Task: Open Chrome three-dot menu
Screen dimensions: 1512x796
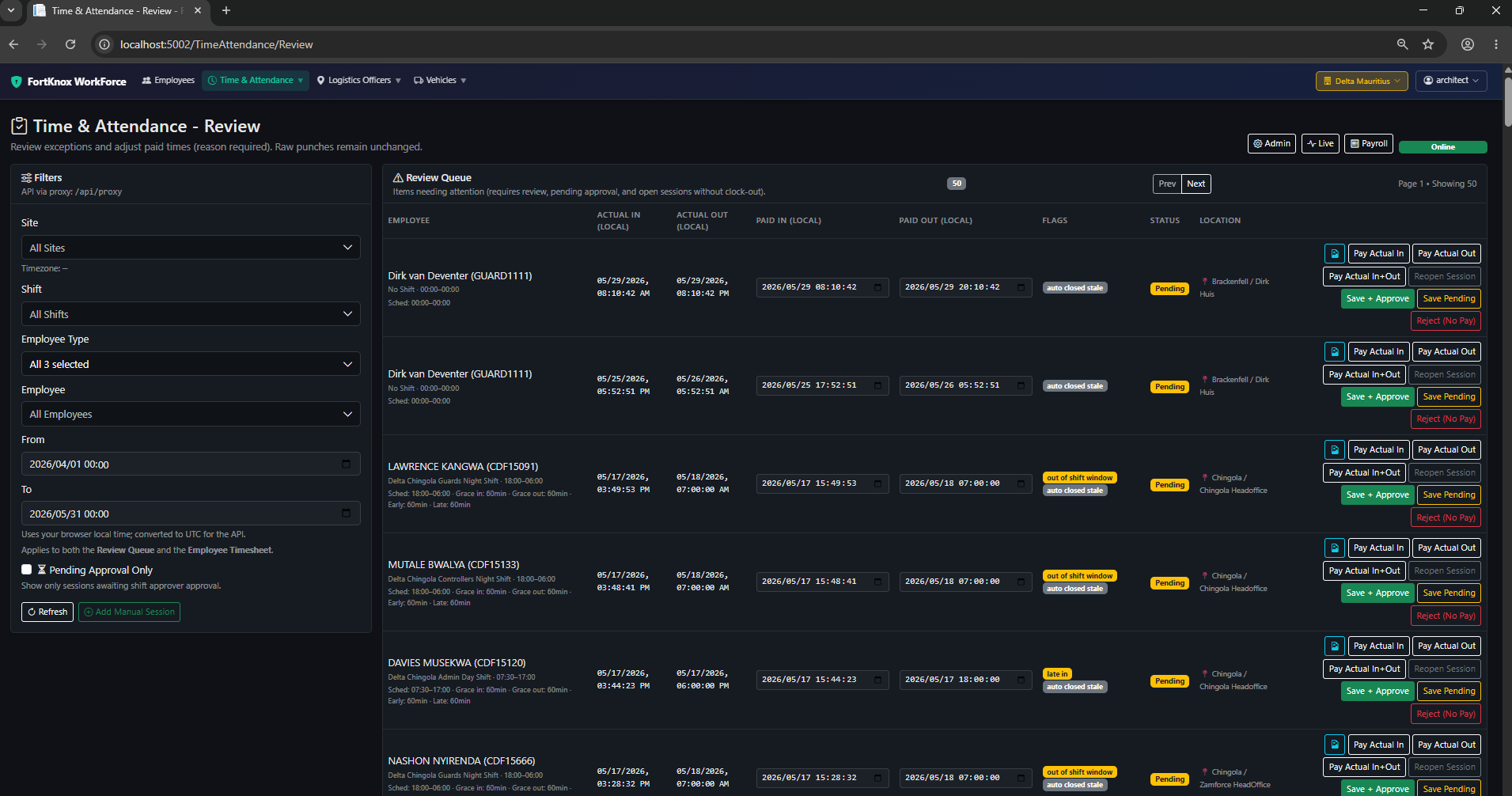Action: point(1496,44)
